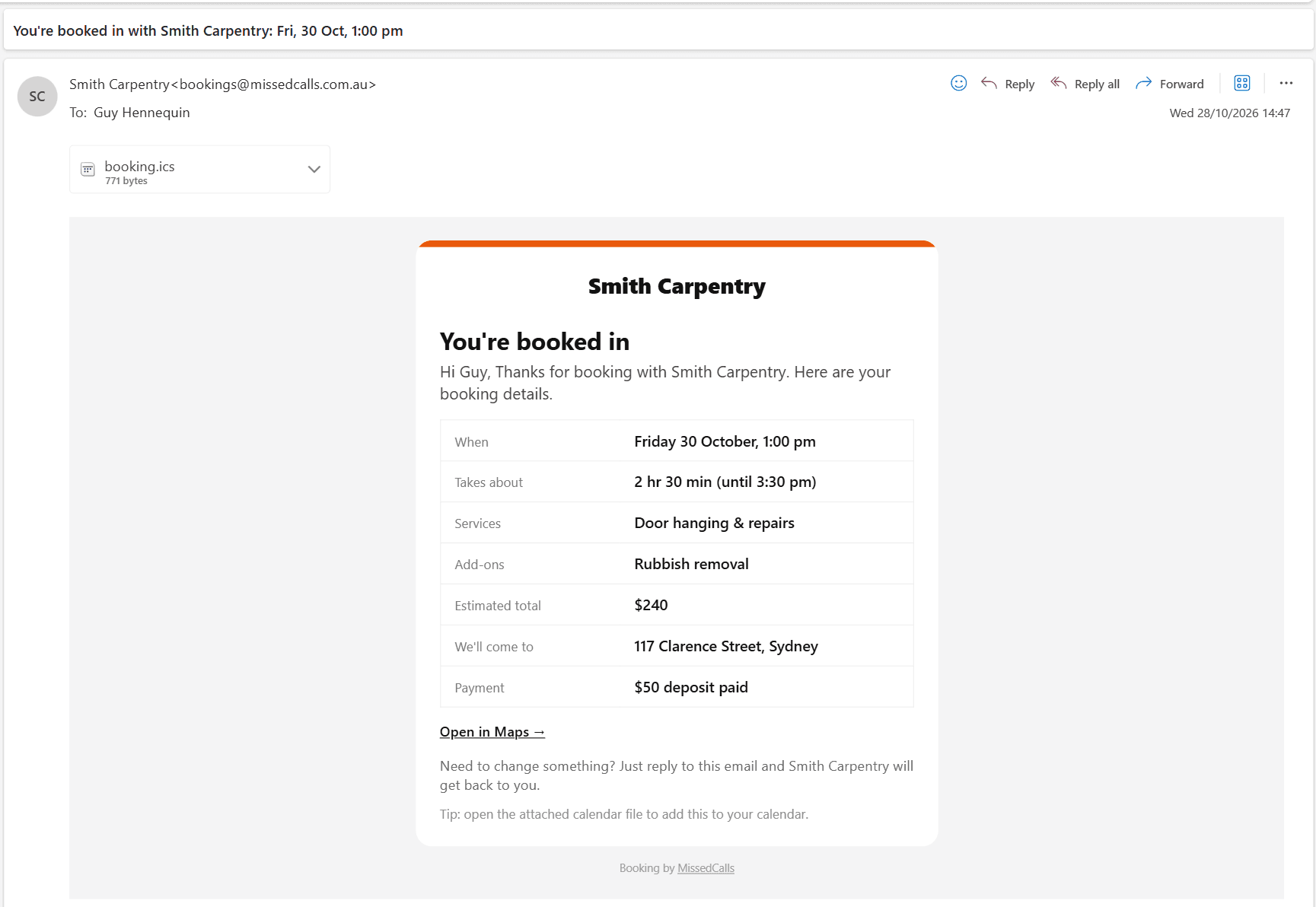Viewport: 1316px width, 907px height.
Task: Click the 'Need to change something?' paragraph
Action: coord(677,775)
